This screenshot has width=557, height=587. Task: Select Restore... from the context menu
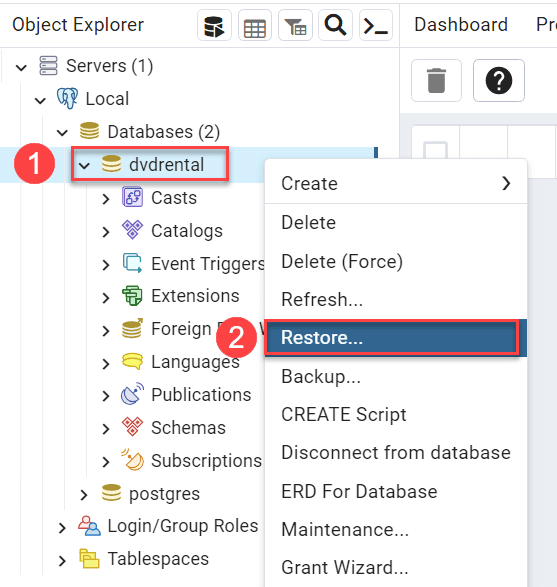(x=392, y=338)
